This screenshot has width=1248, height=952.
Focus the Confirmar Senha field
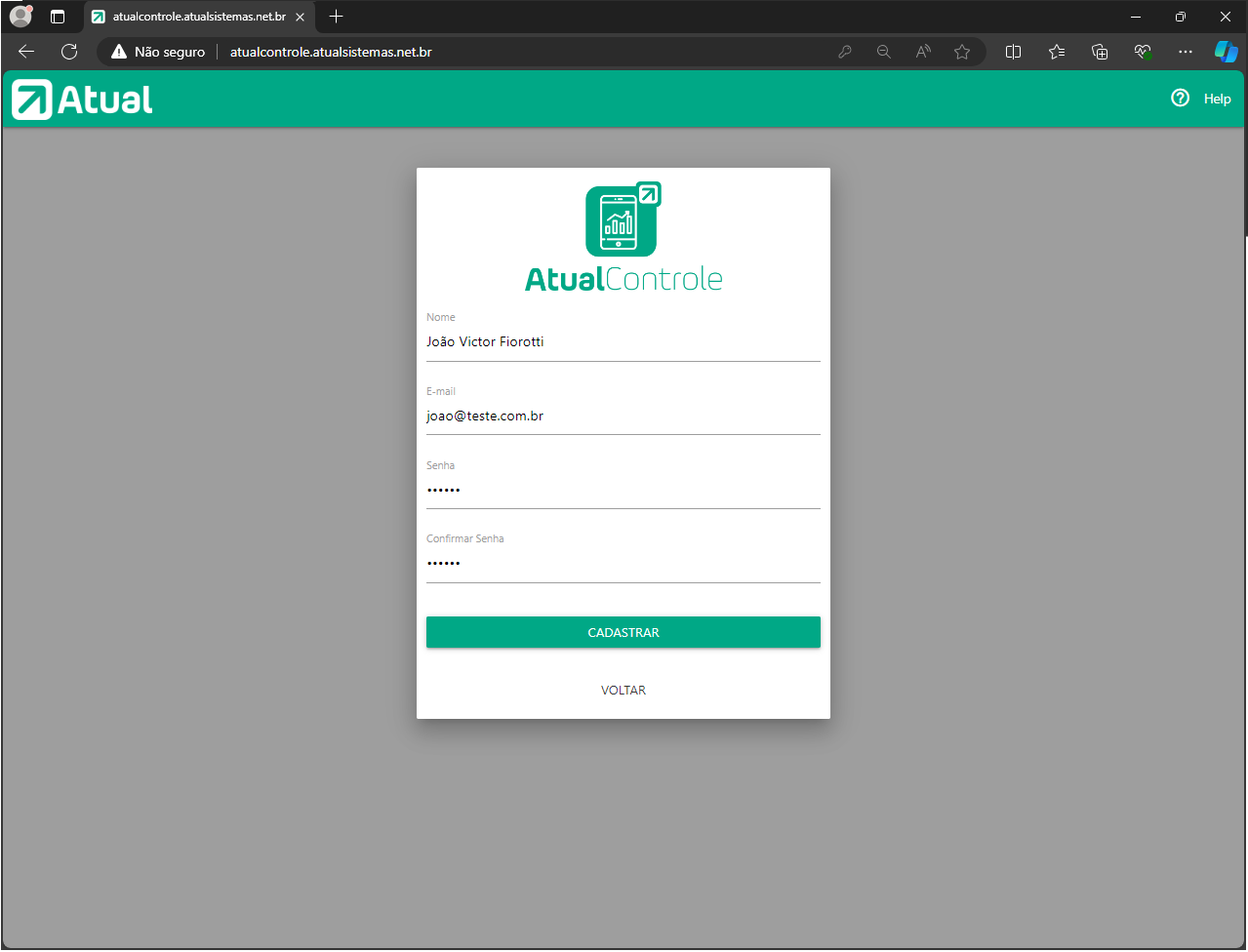(x=624, y=564)
